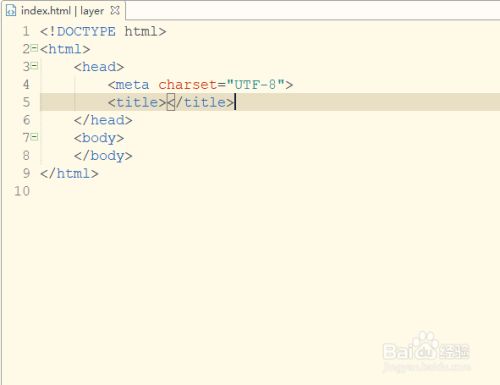Collapse the head tag fold on line 3

coord(34,66)
